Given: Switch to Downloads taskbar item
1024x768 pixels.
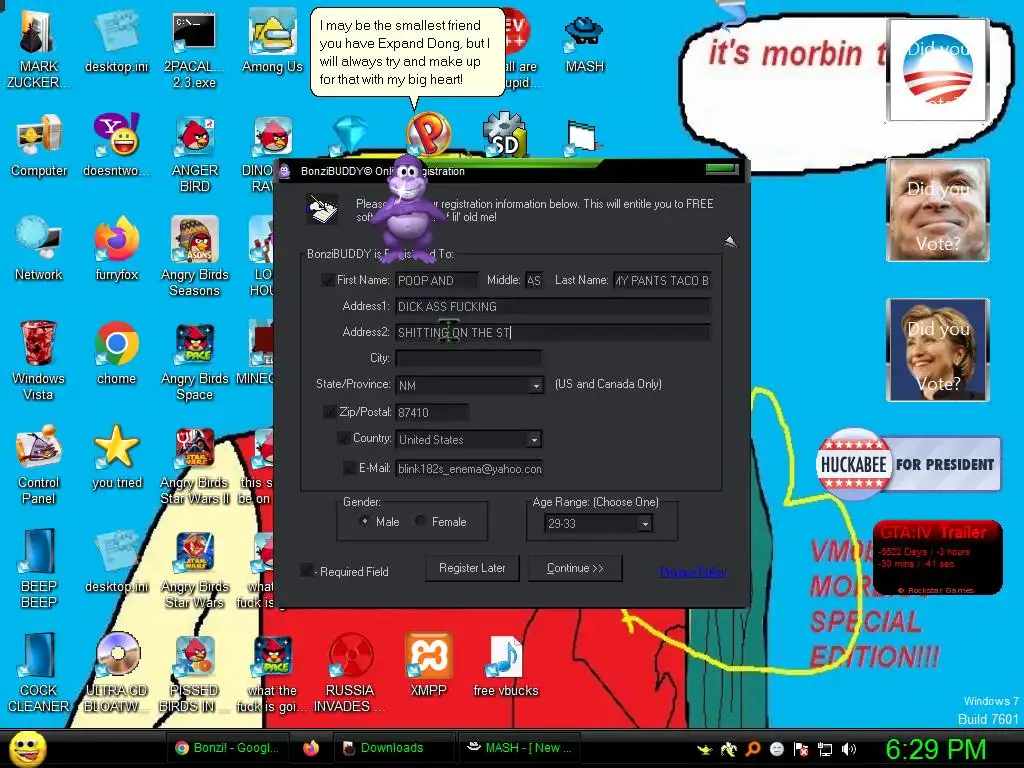Looking at the screenshot, I should pos(394,748).
